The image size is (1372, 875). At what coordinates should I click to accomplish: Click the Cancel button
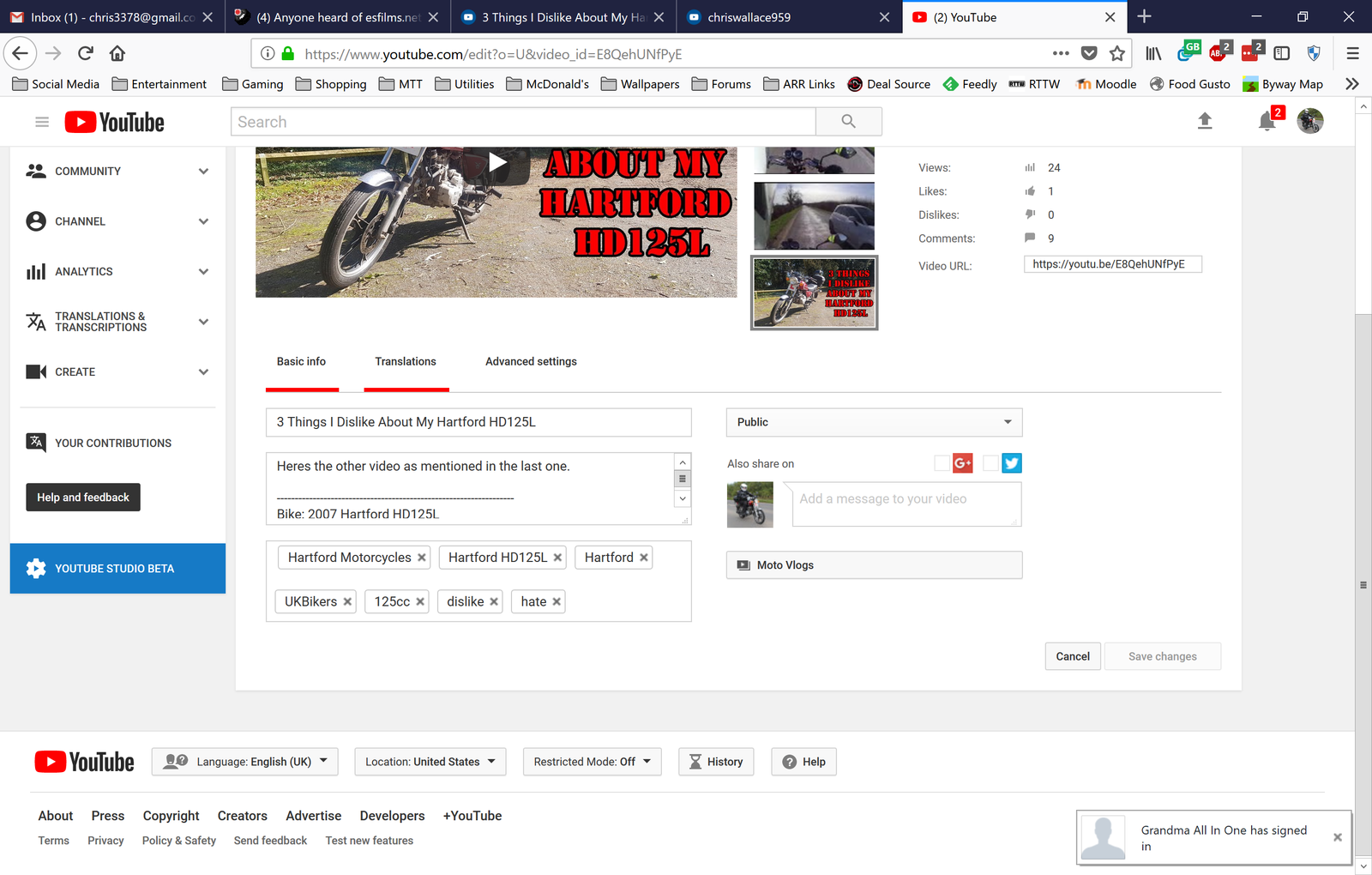(1073, 656)
